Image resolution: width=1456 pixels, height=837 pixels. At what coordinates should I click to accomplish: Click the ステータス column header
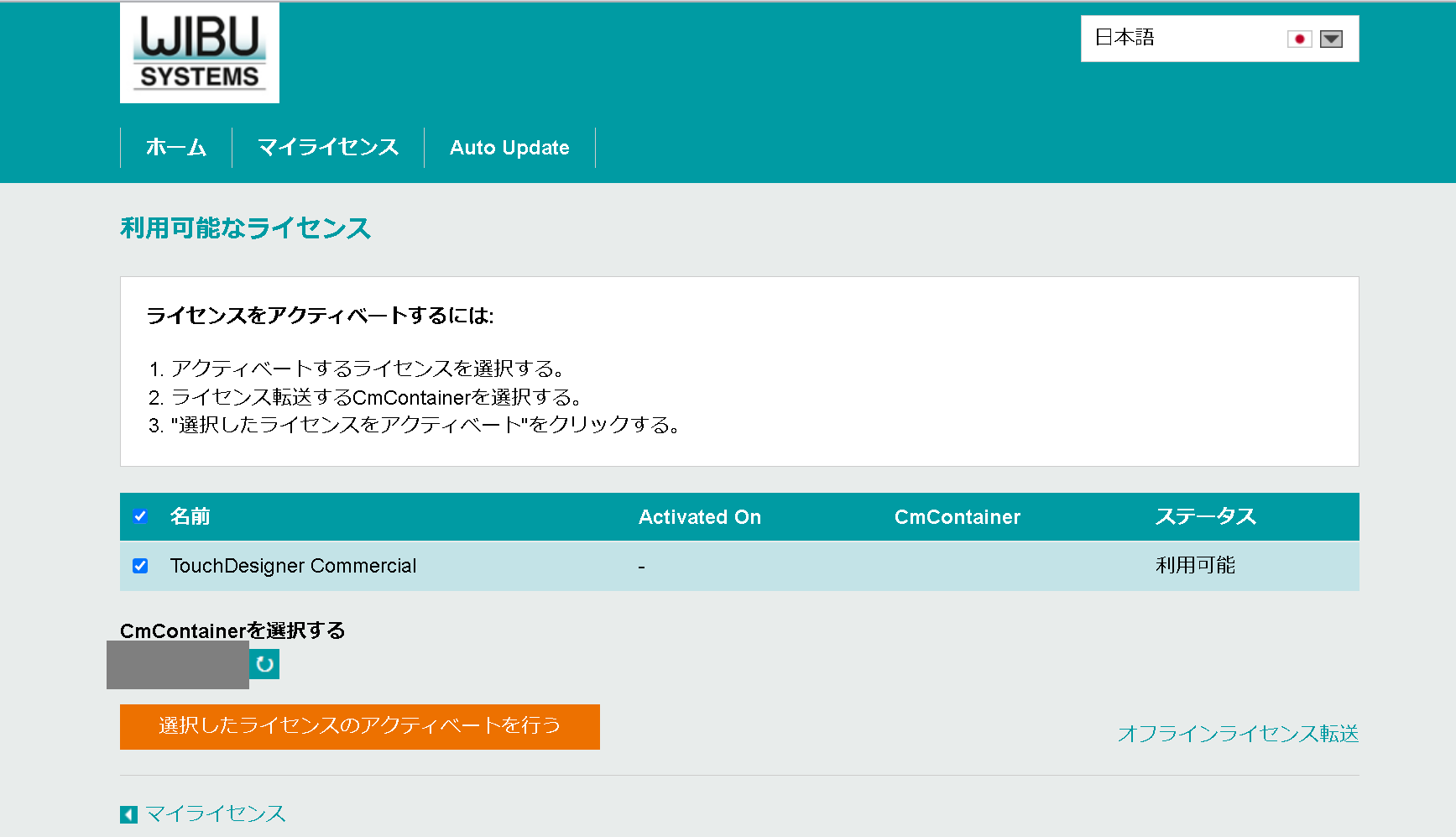(x=1206, y=516)
